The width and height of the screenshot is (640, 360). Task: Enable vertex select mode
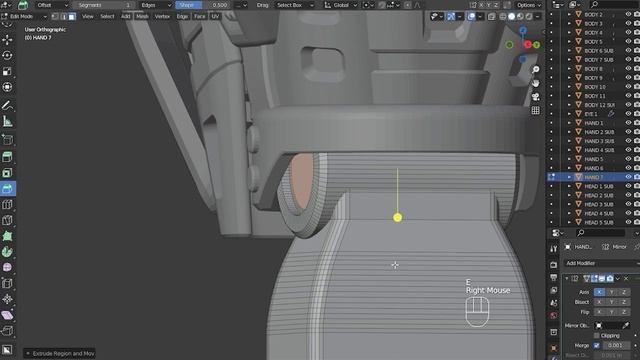[56, 17]
